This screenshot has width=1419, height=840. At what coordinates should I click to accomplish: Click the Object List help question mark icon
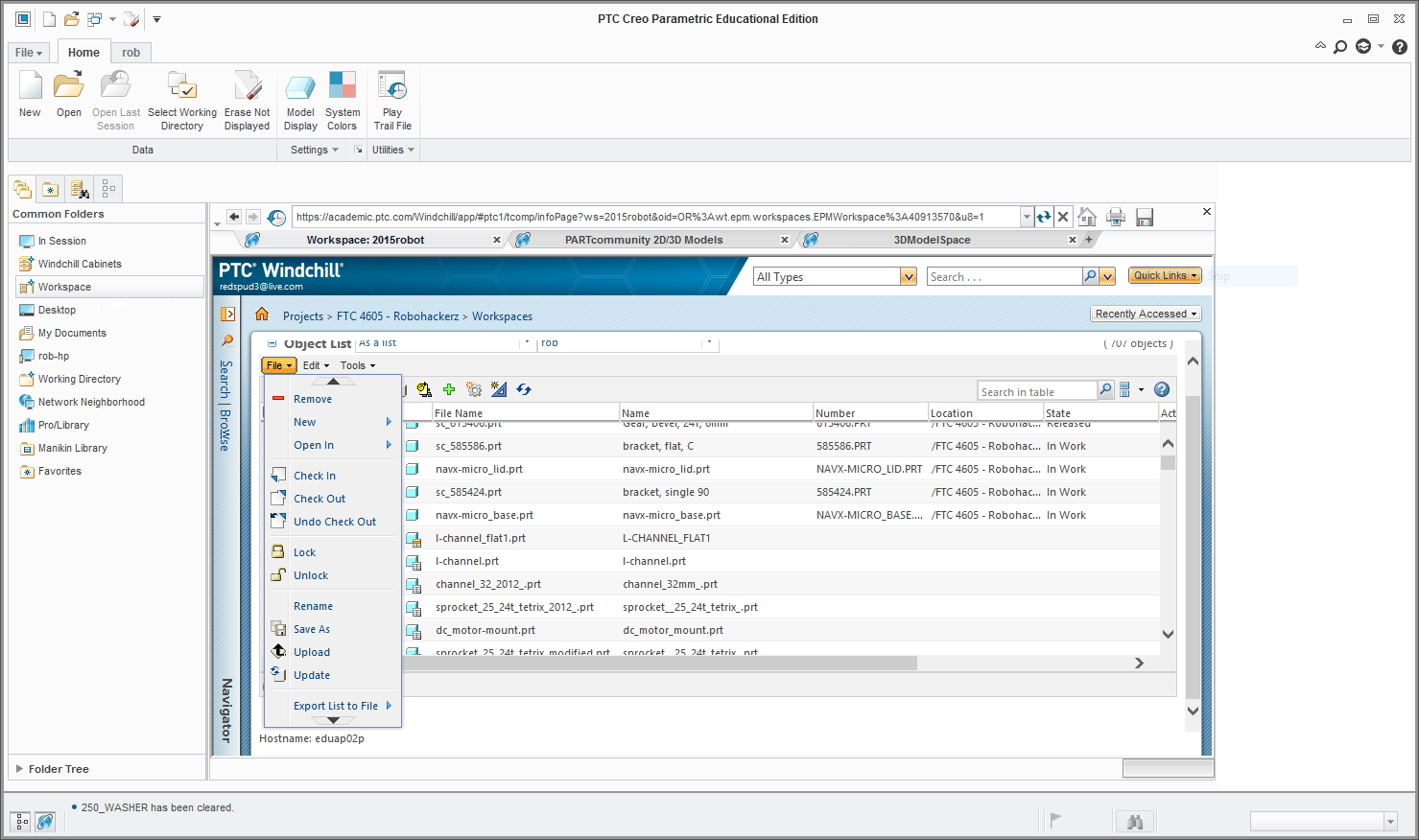pos(1162,389)
